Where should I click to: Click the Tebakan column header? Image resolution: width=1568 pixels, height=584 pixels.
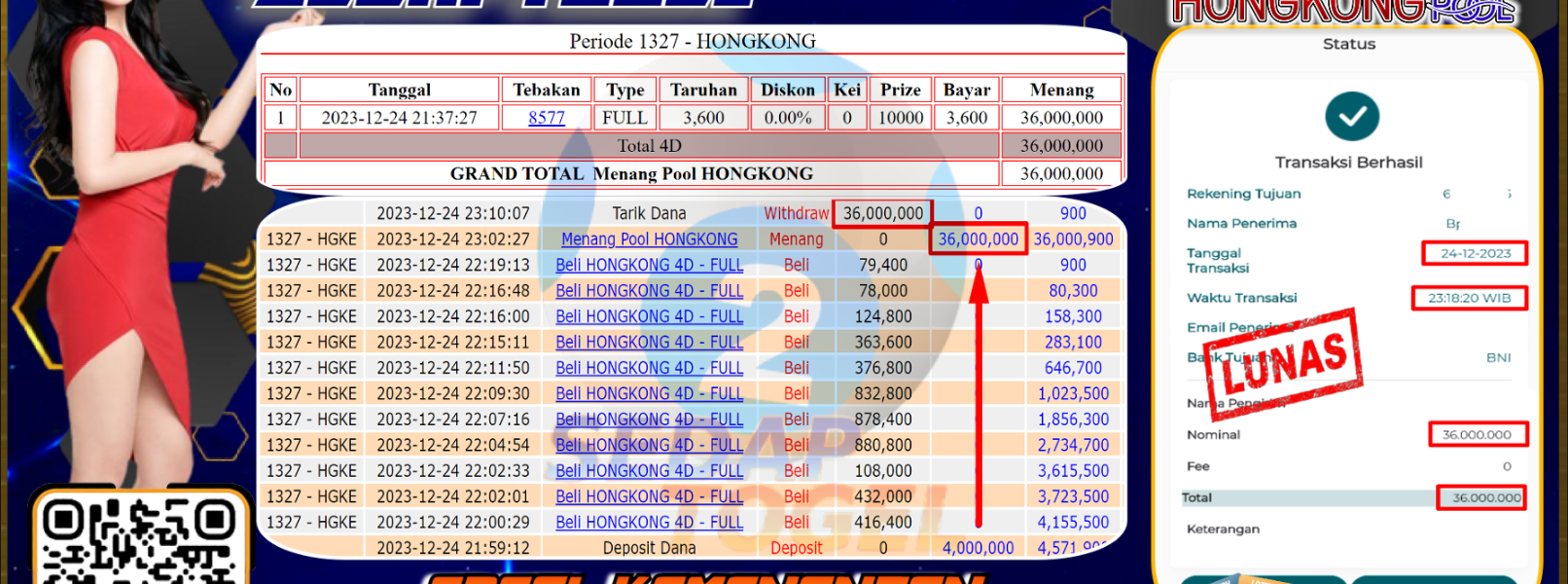[547, 90]
